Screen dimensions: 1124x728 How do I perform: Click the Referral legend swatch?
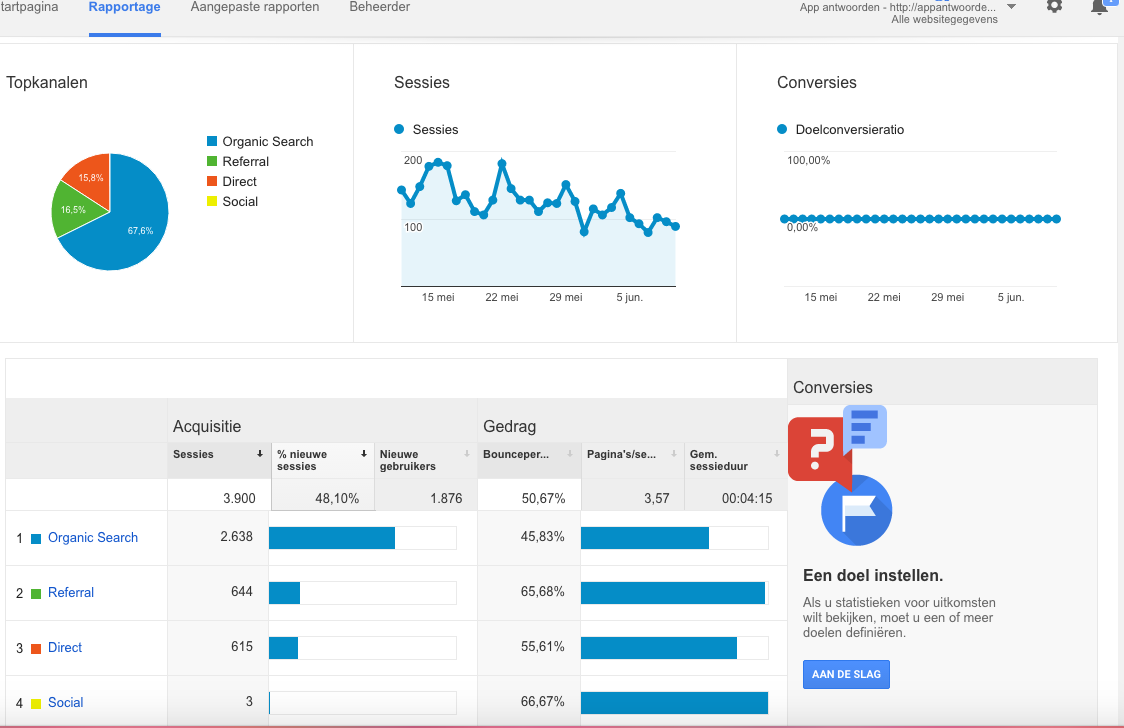point(212,161)
